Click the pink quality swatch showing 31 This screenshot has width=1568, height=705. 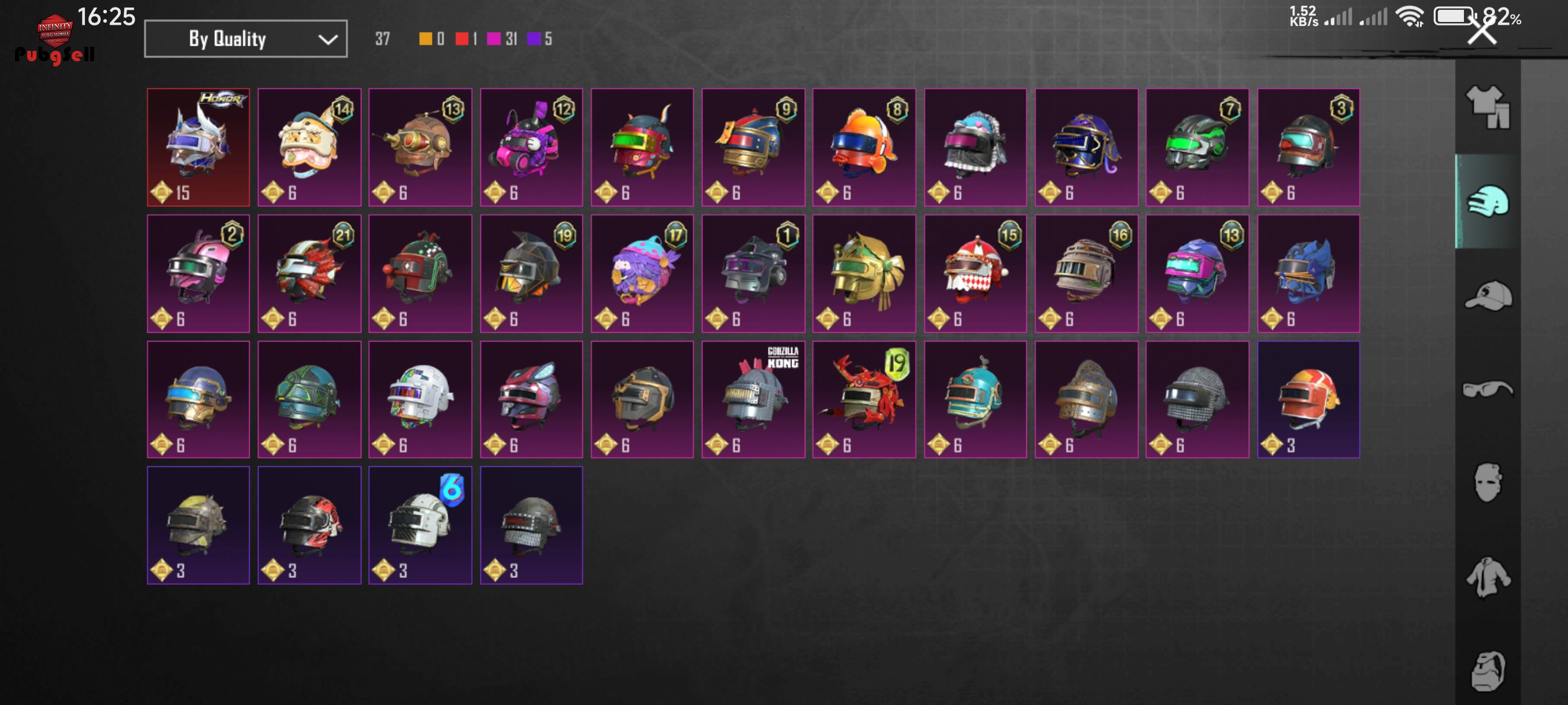coord(494,39)
